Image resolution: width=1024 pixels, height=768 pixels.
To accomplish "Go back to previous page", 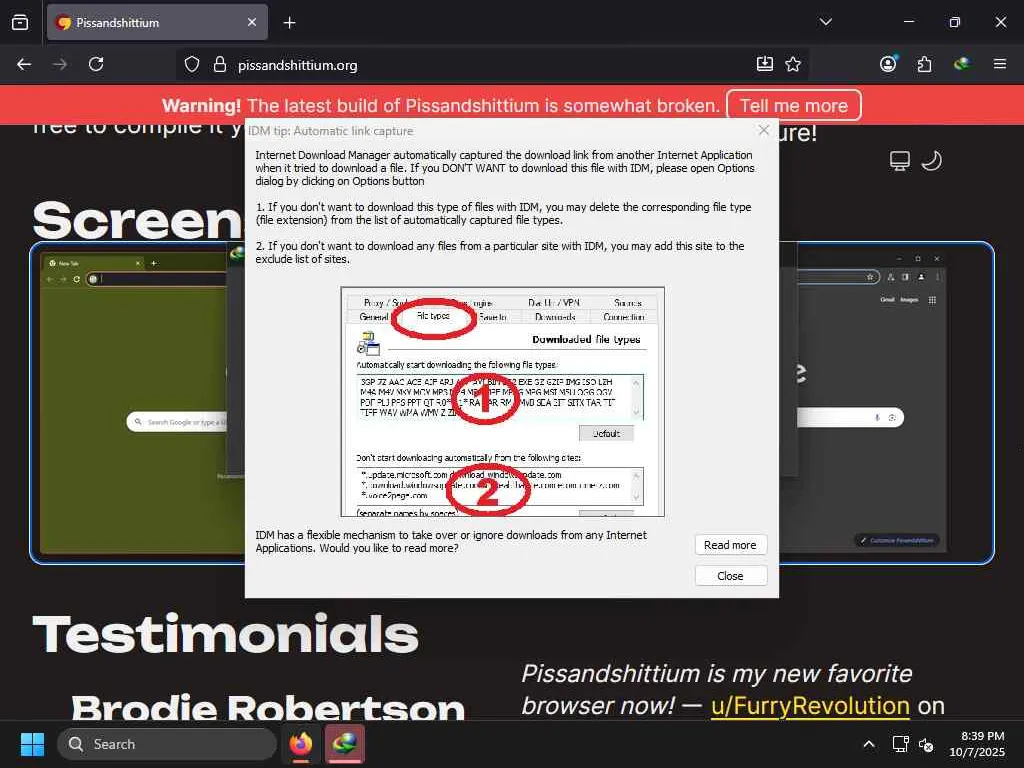I will (x=24, y=64).
